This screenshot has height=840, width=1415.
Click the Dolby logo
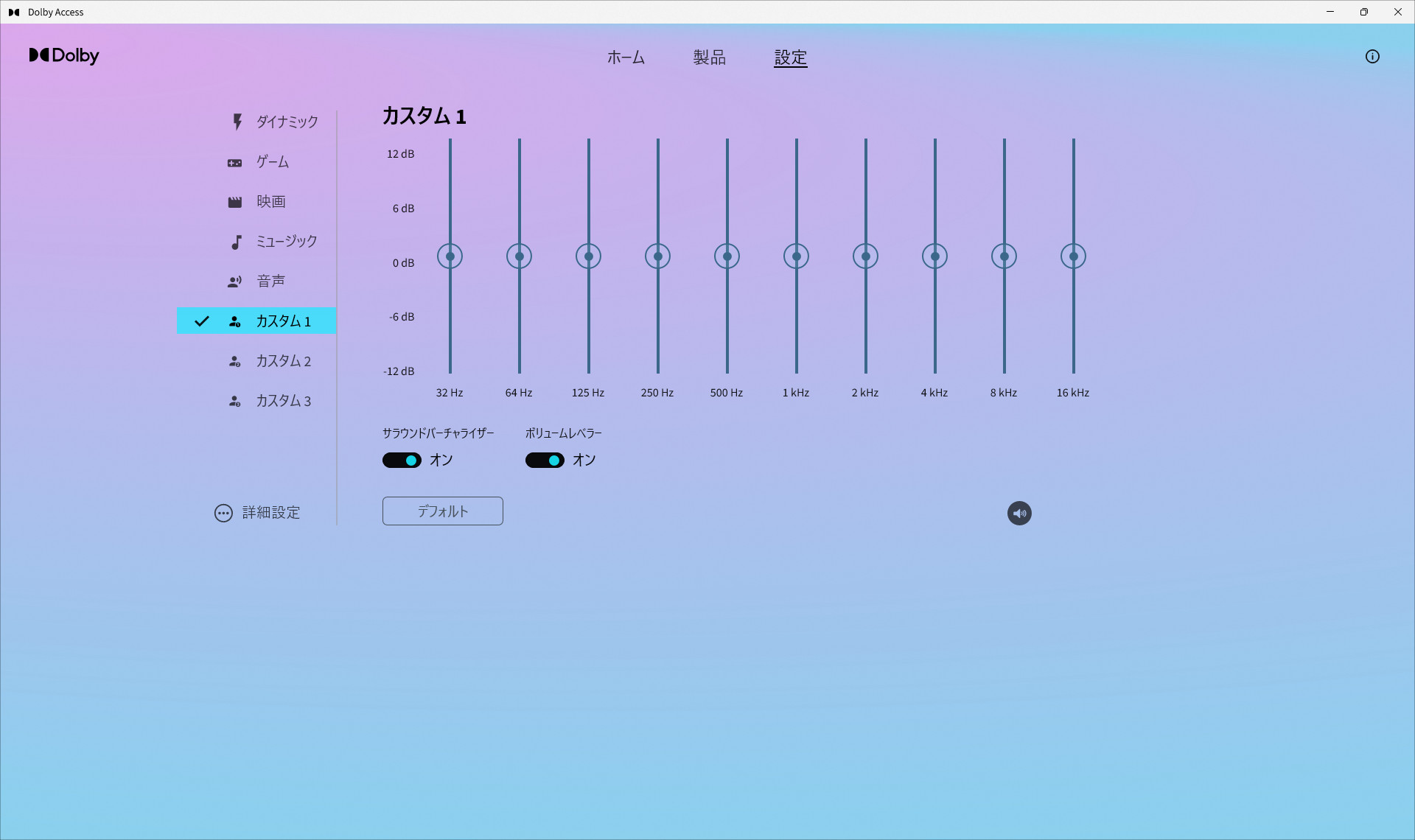point(64,56)
